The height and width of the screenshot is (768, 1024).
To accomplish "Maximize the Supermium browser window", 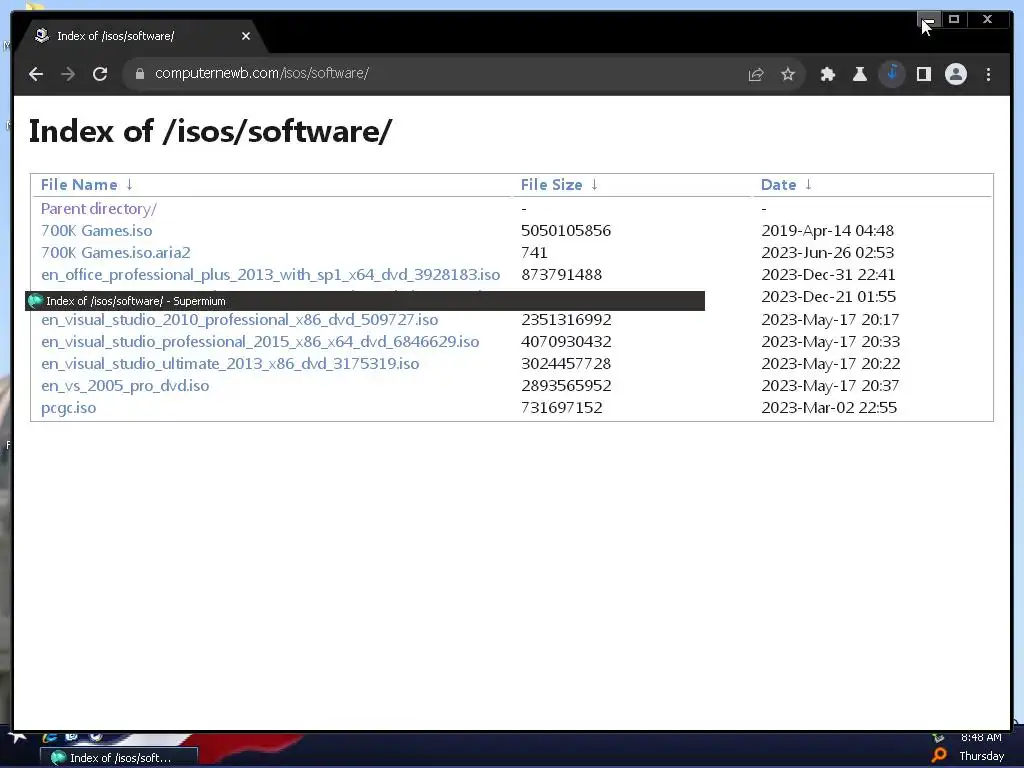I will tap(953, 20).
